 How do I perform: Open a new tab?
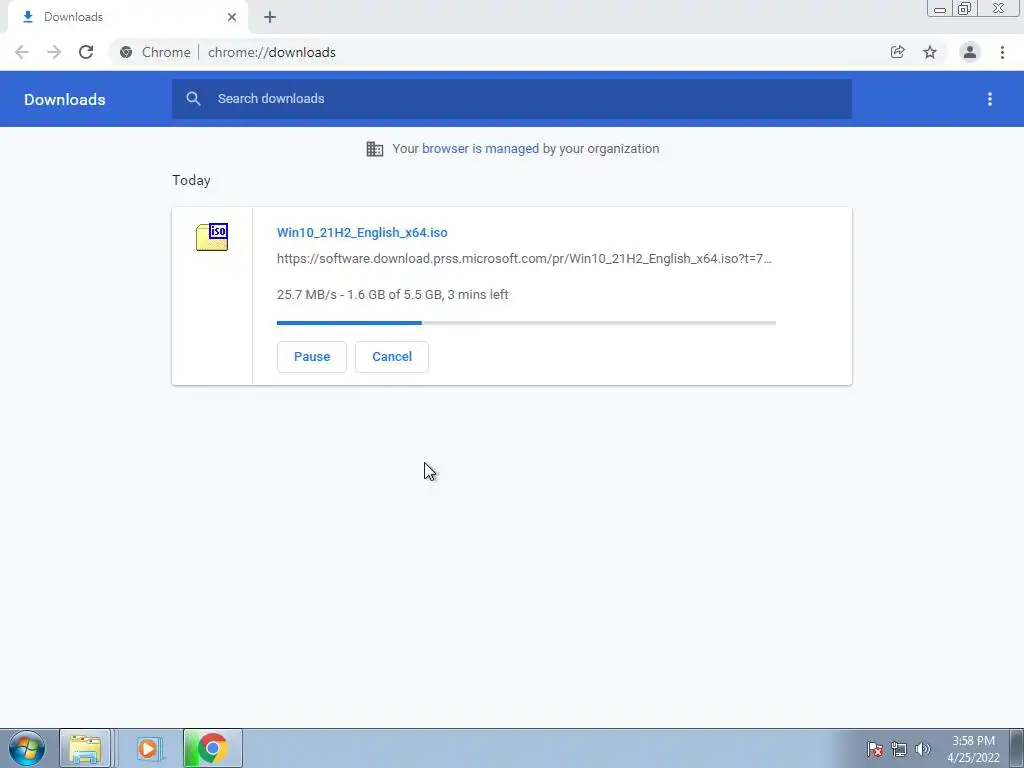pyautogui.click(x=270, y=17)
